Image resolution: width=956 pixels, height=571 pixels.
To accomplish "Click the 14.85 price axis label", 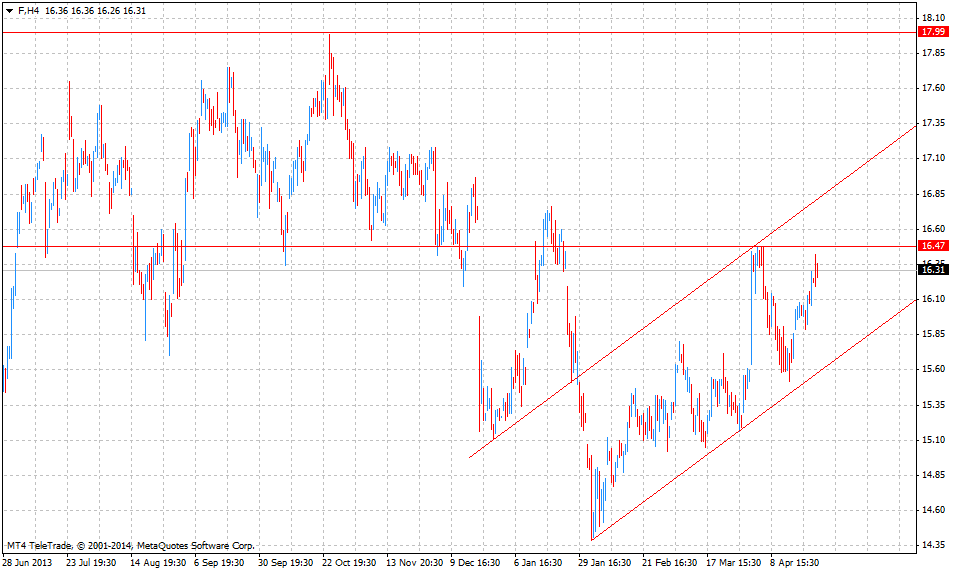I will click(x=933, y=475).
